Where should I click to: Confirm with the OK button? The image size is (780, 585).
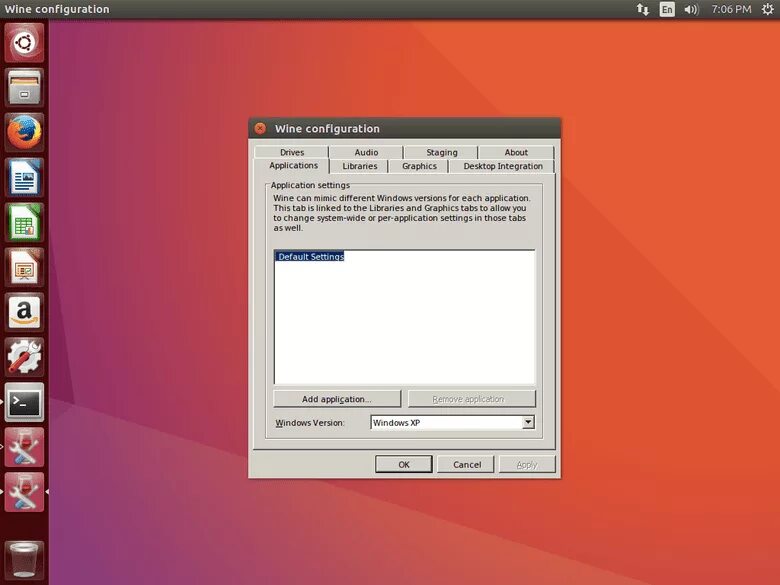(x=403, y=464)
